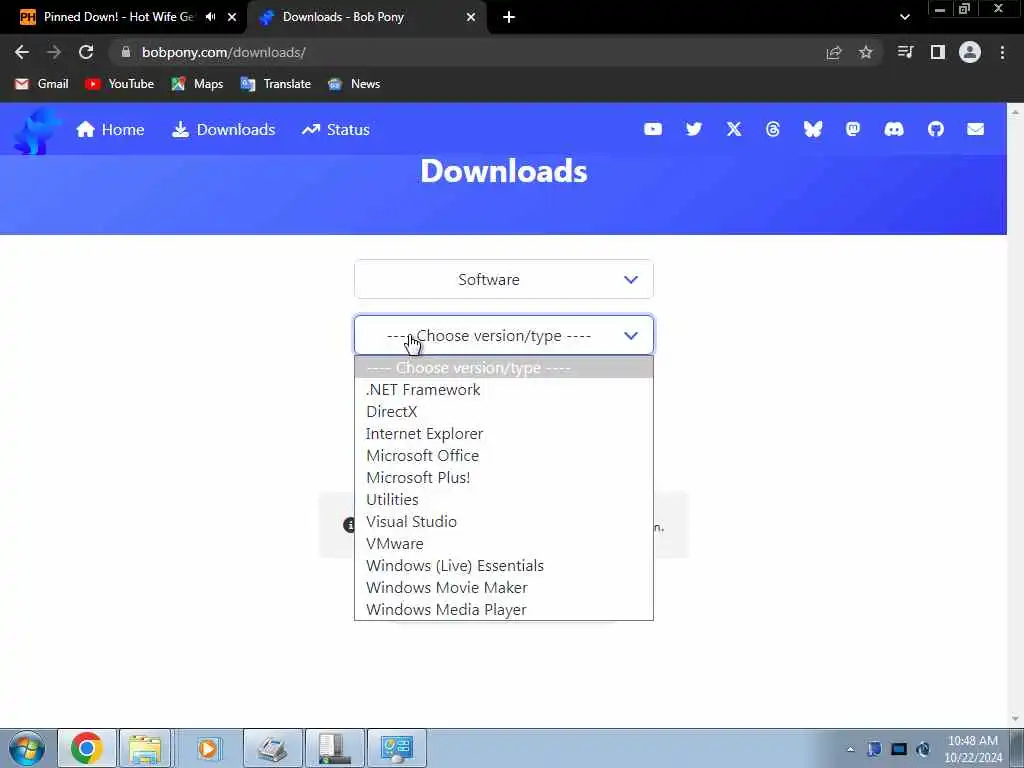Close the Downloads - Bob Pony tab
Image resolution: width=1024 pixels, height=768 pixels.
pos(471,17)
